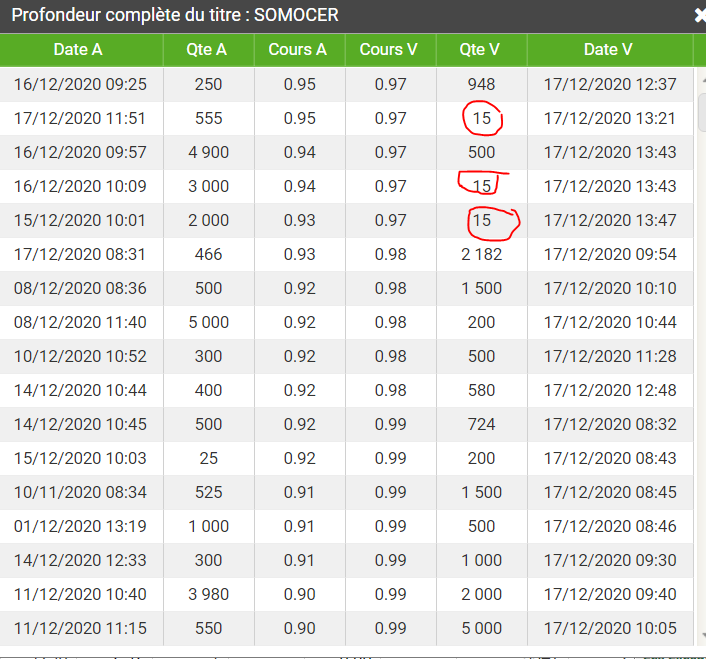Sort by Cours A column header
The height and width of the screenshot is (659, 706).
tap(297, 50)
